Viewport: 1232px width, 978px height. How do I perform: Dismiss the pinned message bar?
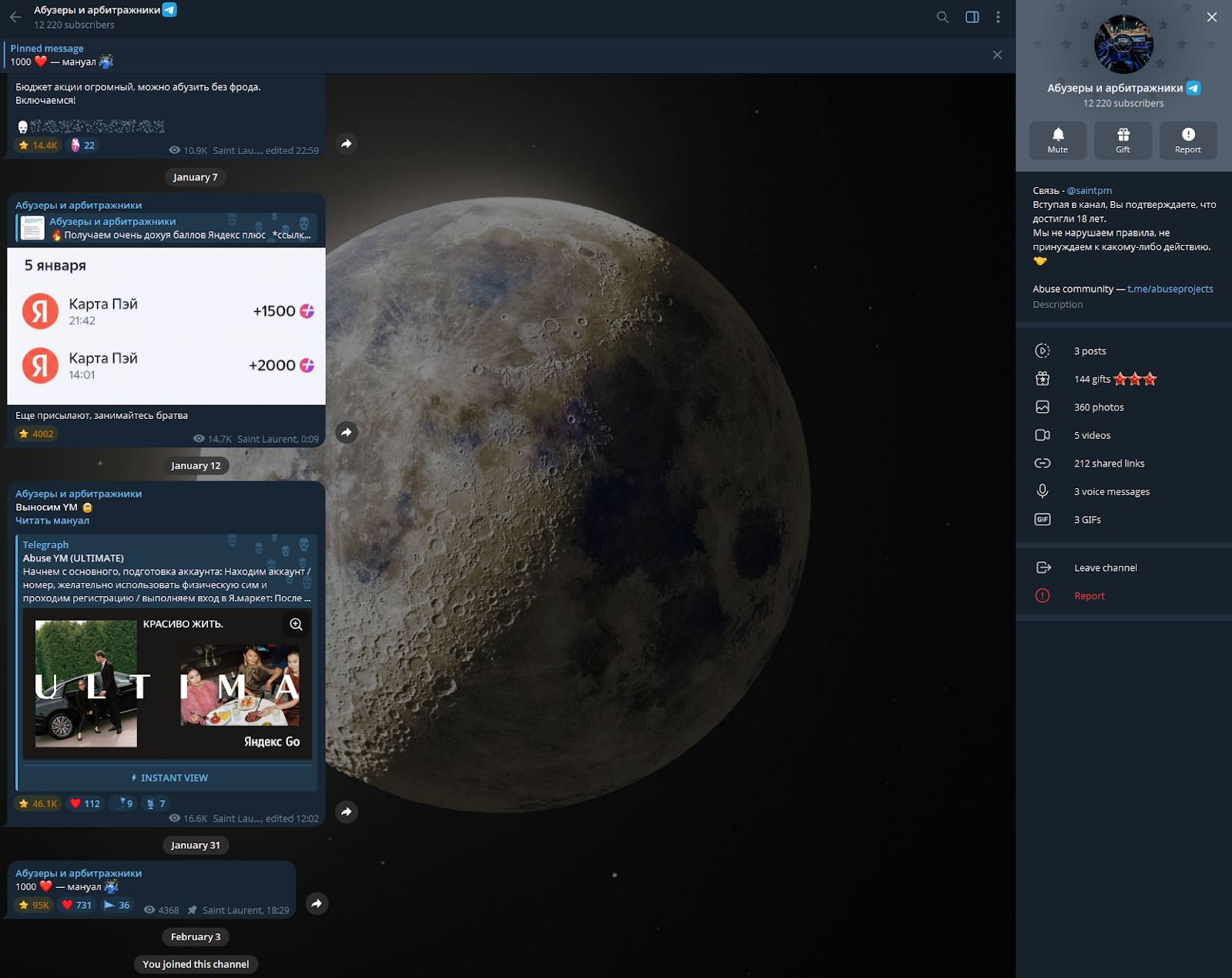pos(997,55)
